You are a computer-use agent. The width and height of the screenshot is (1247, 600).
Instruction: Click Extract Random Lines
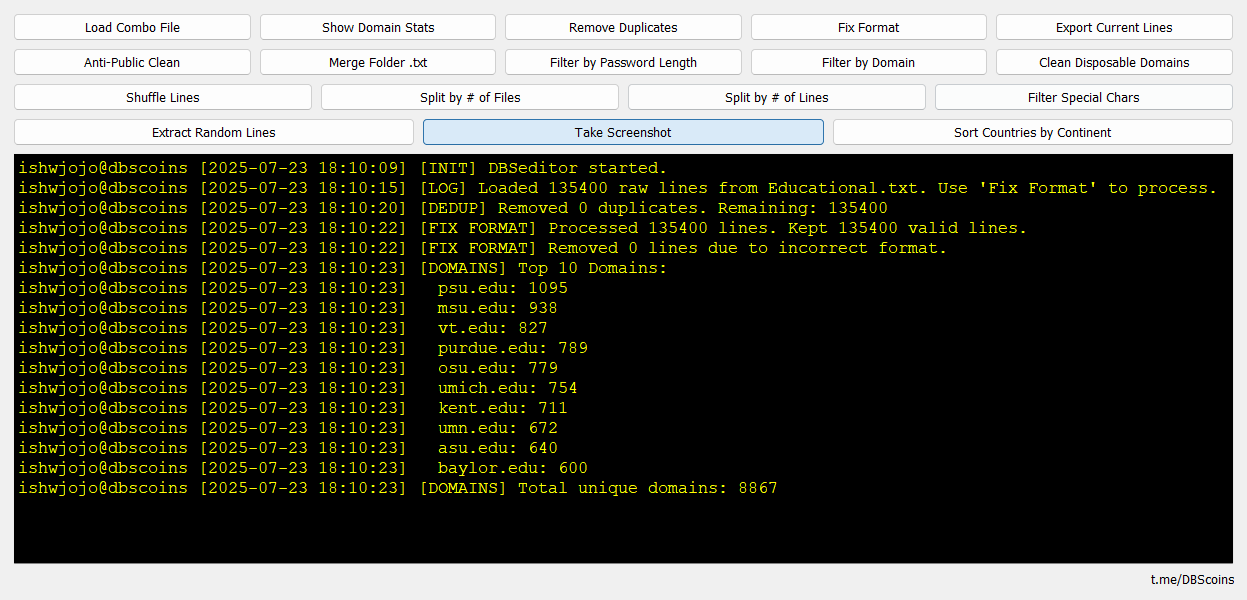[213, 132]
